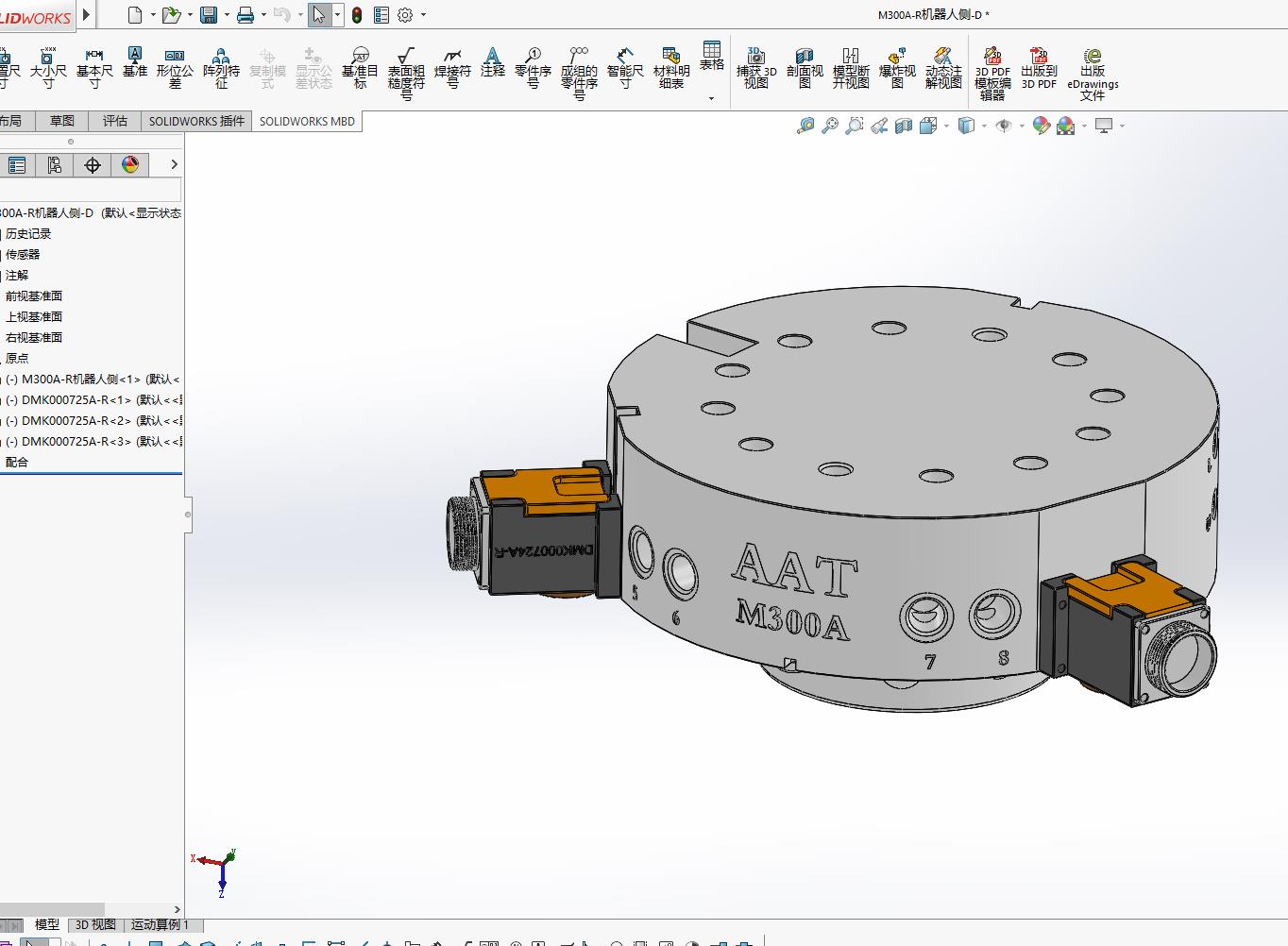1288x946 pixels.
Task: Select the 阵列特征 pattern feature tool
Action: tap(221, 69)
